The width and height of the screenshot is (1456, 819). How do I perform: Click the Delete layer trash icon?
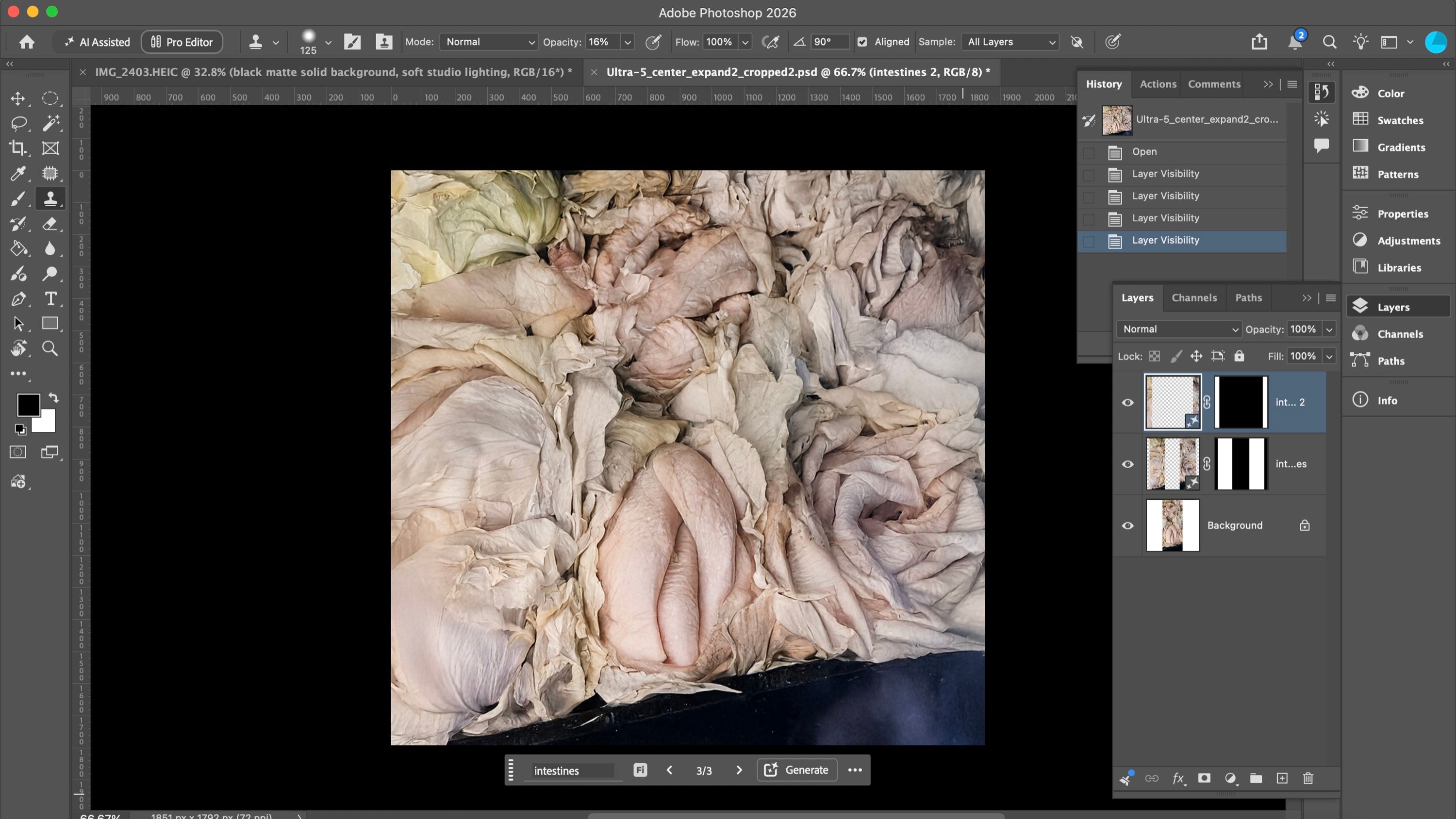click(1308, 778)
